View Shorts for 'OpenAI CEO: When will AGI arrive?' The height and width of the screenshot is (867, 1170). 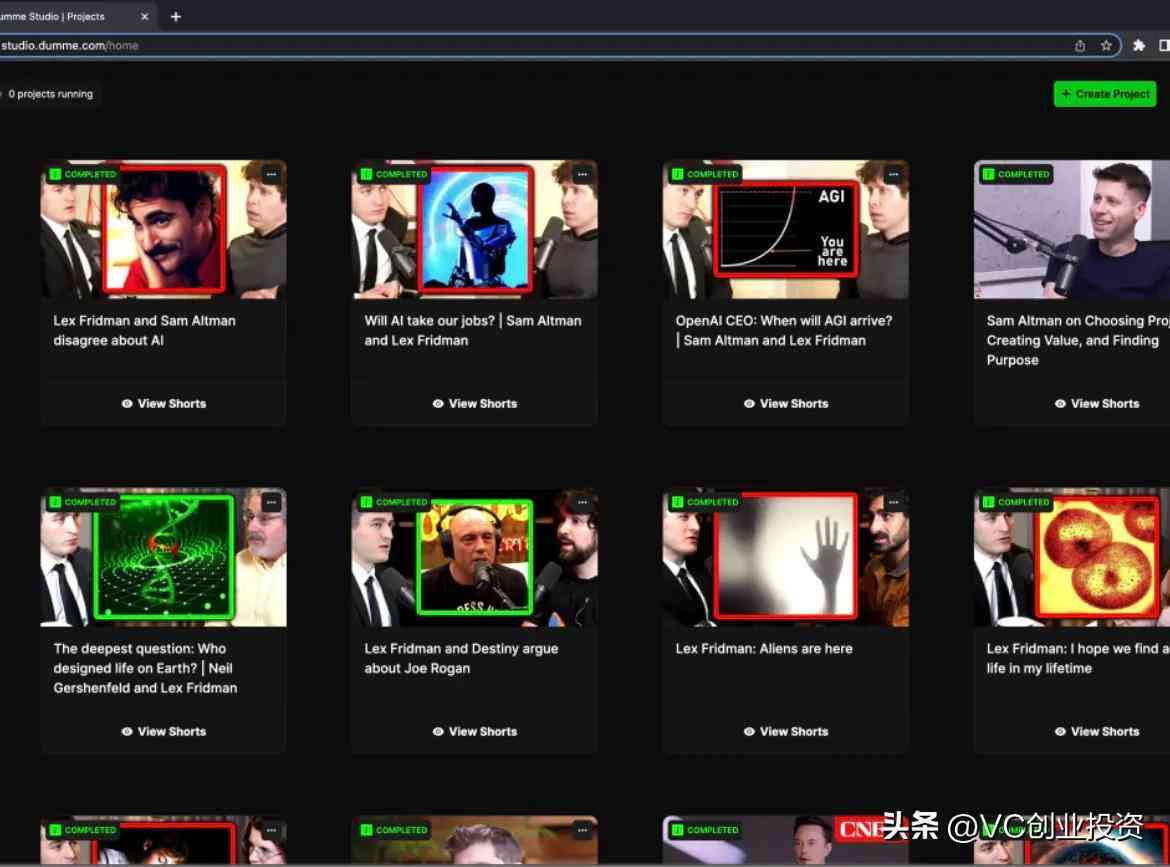pos(786,404)
